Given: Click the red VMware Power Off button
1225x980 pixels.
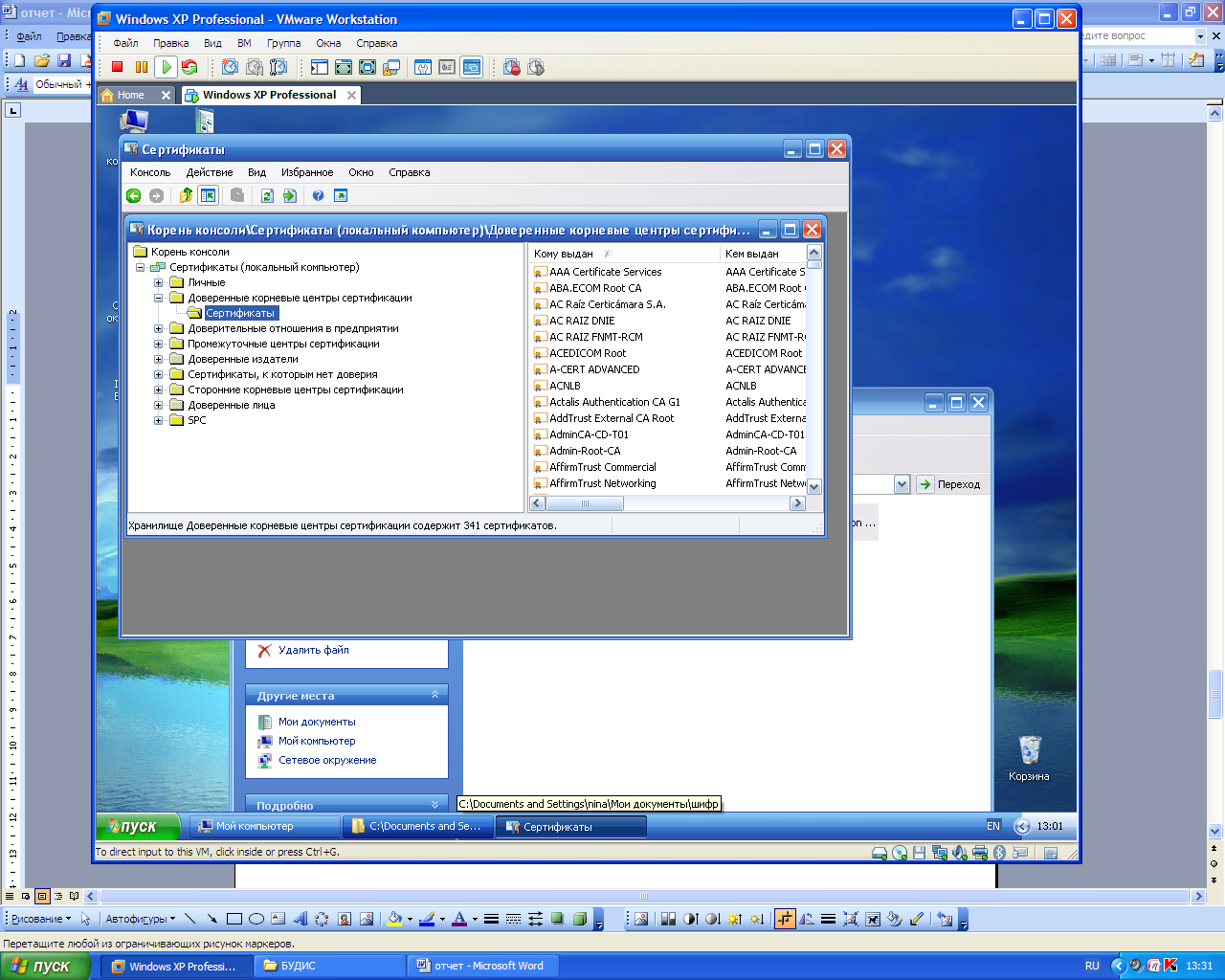Looking at the screenshot, I should pyautogui.click(x=118, y=67).
